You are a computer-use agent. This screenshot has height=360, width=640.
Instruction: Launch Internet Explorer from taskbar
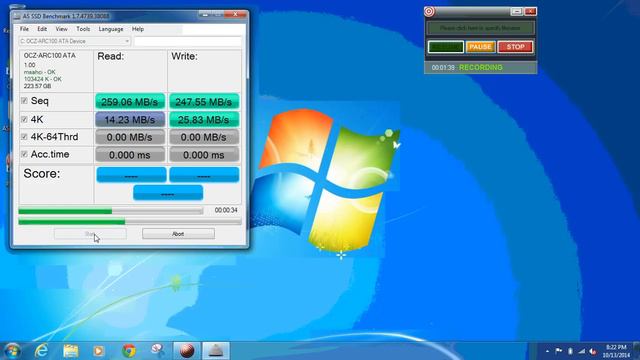point(41,351)
